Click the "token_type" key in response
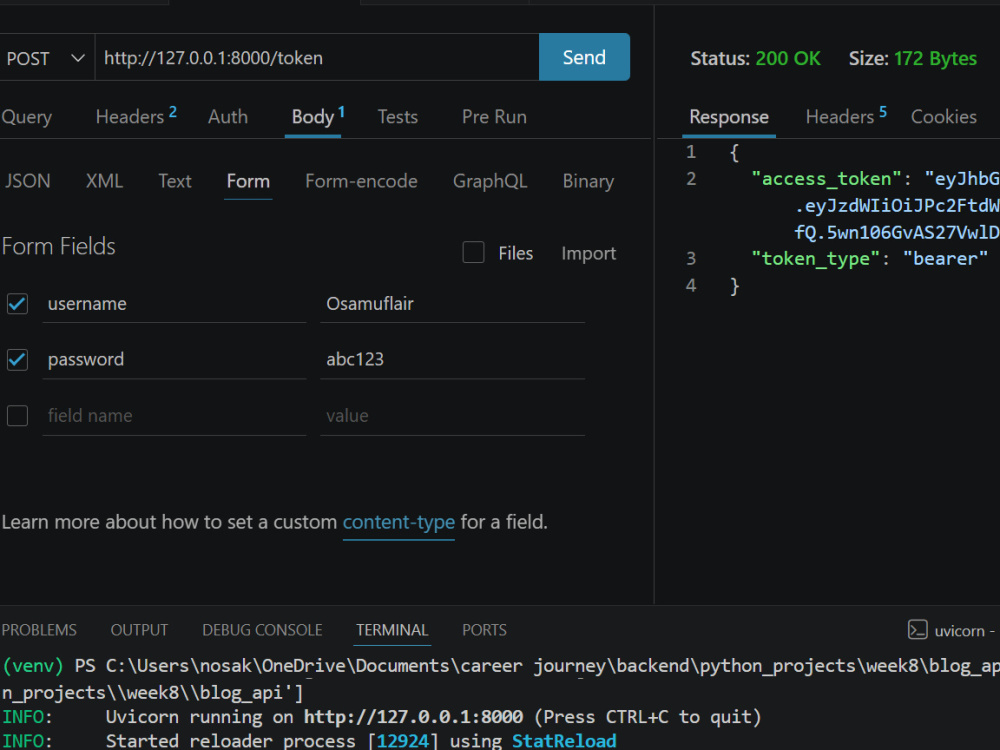The image size is (1000, 750). 816,259
